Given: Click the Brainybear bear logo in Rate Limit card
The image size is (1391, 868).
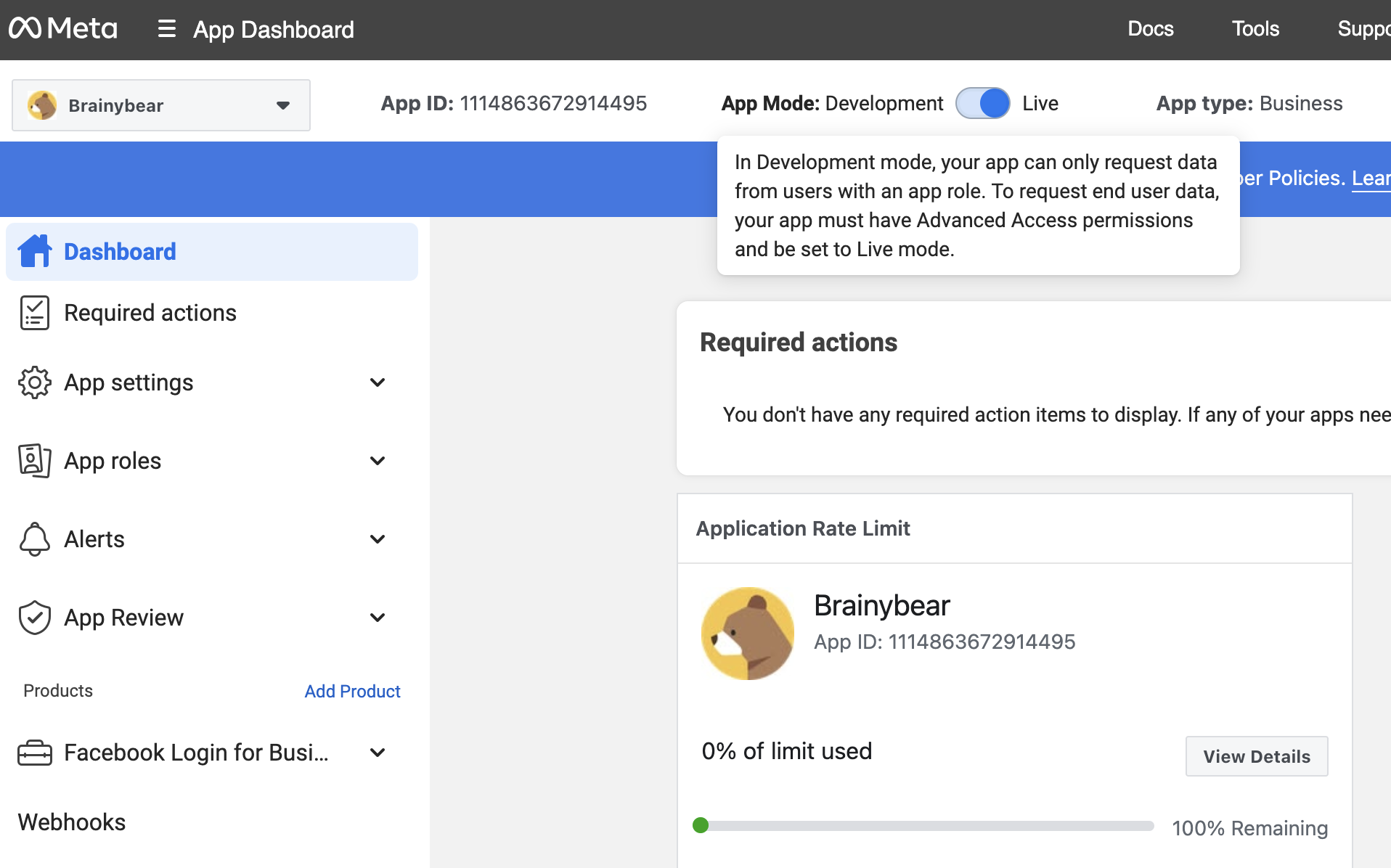Looking at the screenshot, I should (748, 634).
